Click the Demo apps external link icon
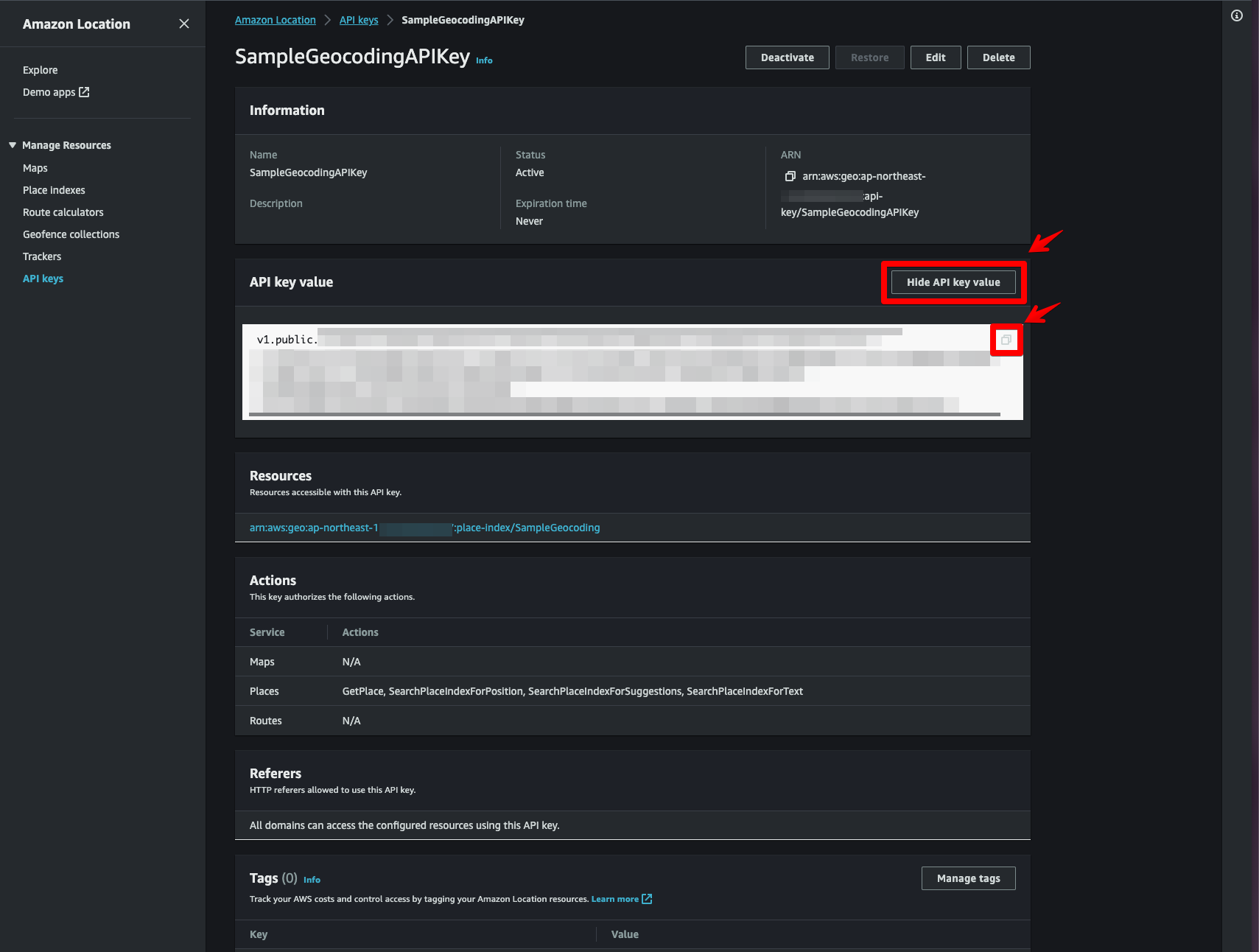1259x952 pixels. [x=84, y=92]
